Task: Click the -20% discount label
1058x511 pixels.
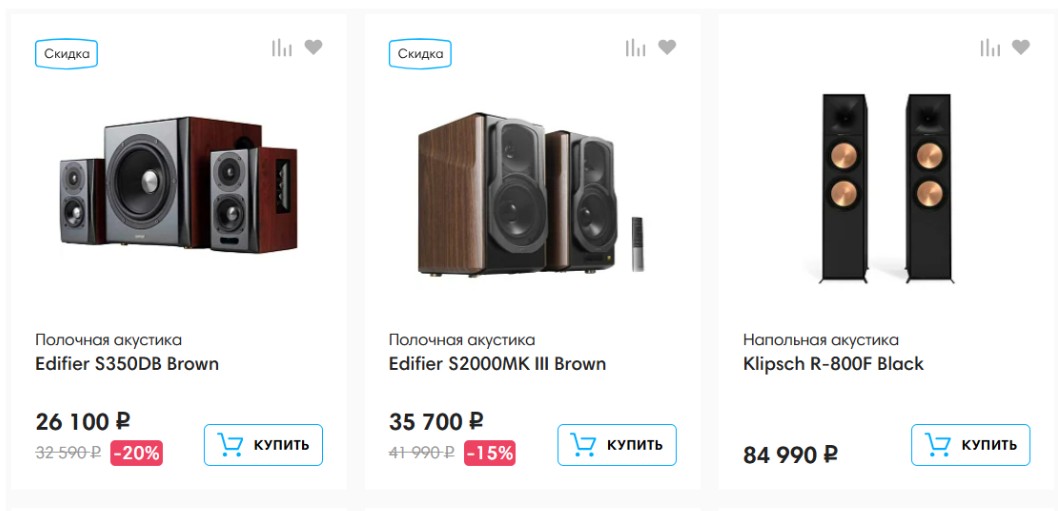Action: [x=137, y=453]
